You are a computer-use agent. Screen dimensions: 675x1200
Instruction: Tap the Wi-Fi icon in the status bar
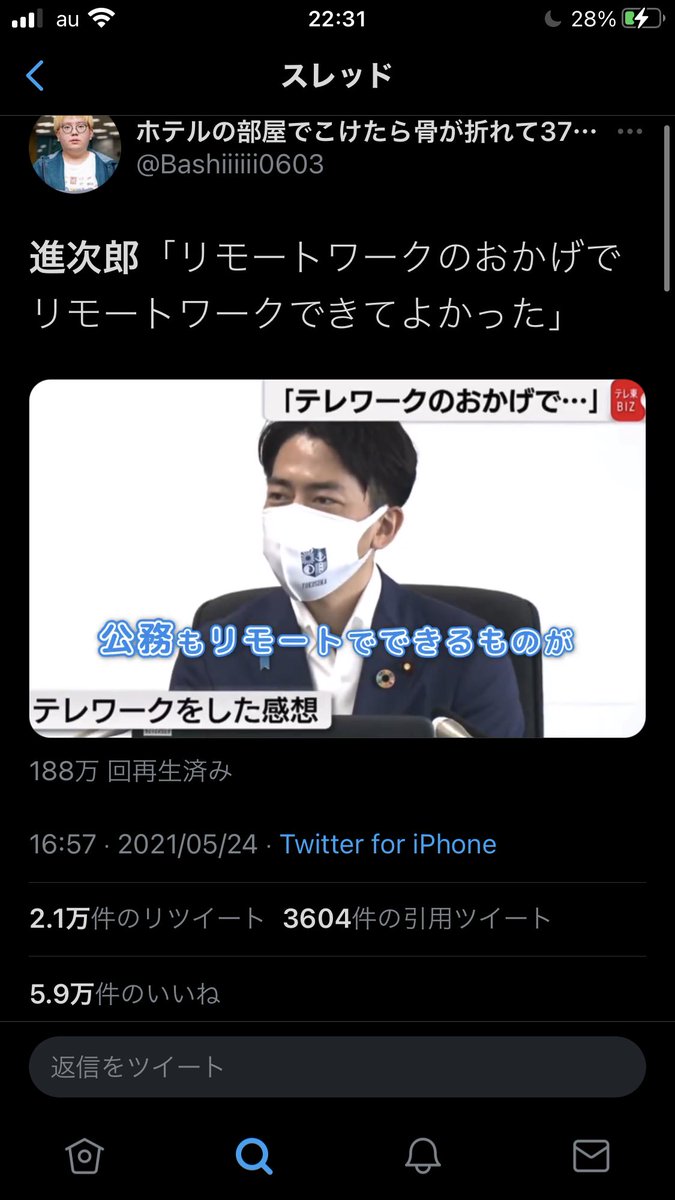tap(101, 18)
